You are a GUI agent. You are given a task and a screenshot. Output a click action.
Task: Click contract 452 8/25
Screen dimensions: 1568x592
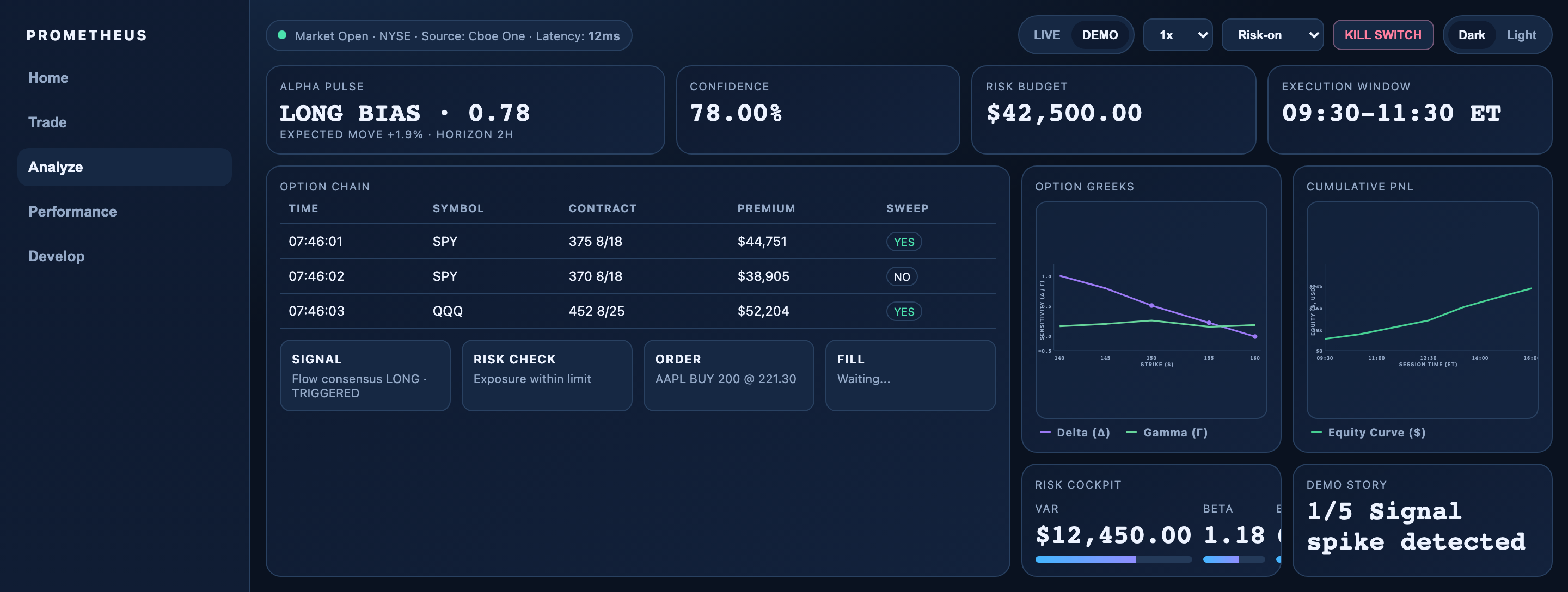coord(597,311)
